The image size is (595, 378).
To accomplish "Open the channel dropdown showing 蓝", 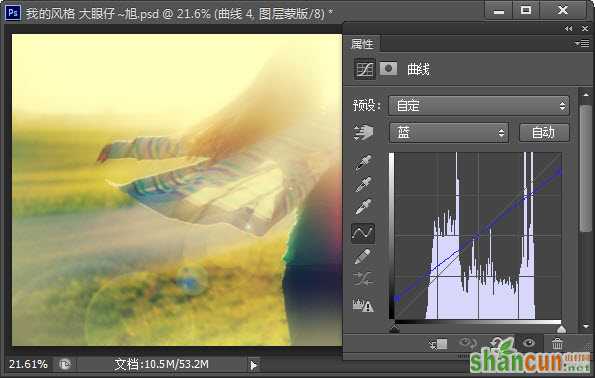I will [x=449, y=133].
